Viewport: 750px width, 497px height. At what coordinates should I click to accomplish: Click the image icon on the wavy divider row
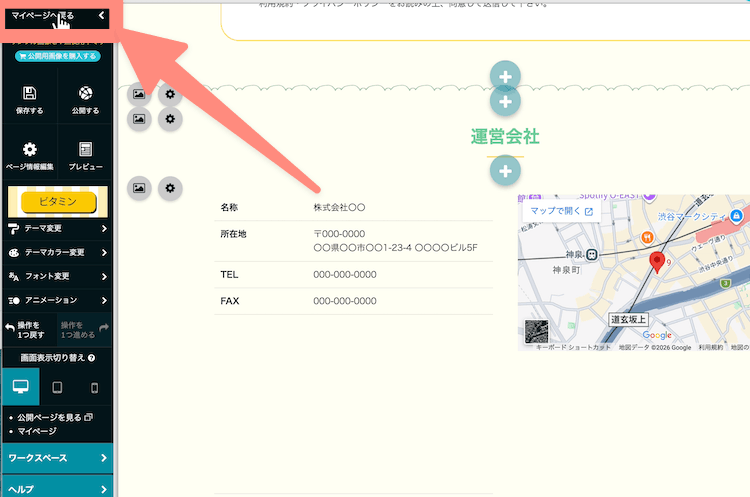click(x=139, y=94)
